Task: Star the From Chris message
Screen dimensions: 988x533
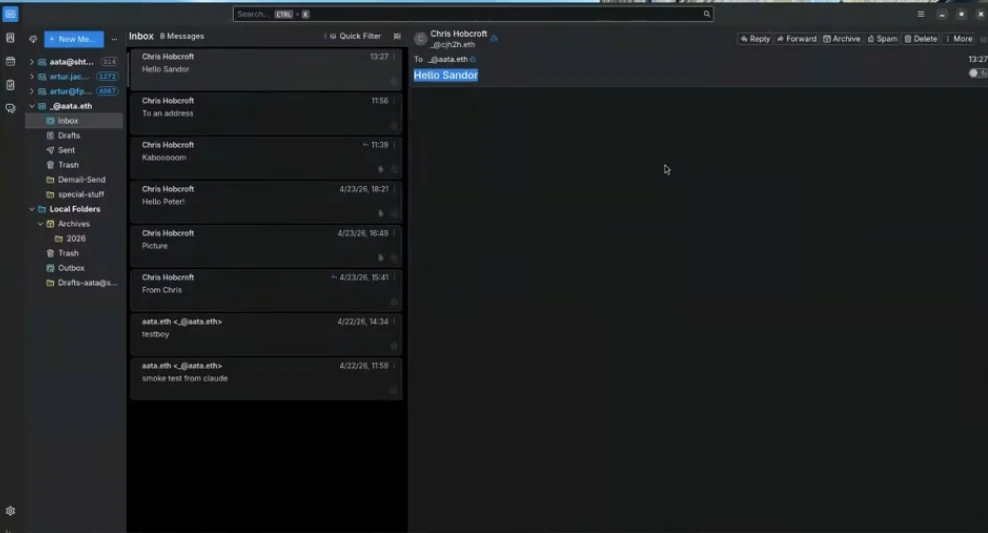Action: pyautogui.click(x=394, y=302)
